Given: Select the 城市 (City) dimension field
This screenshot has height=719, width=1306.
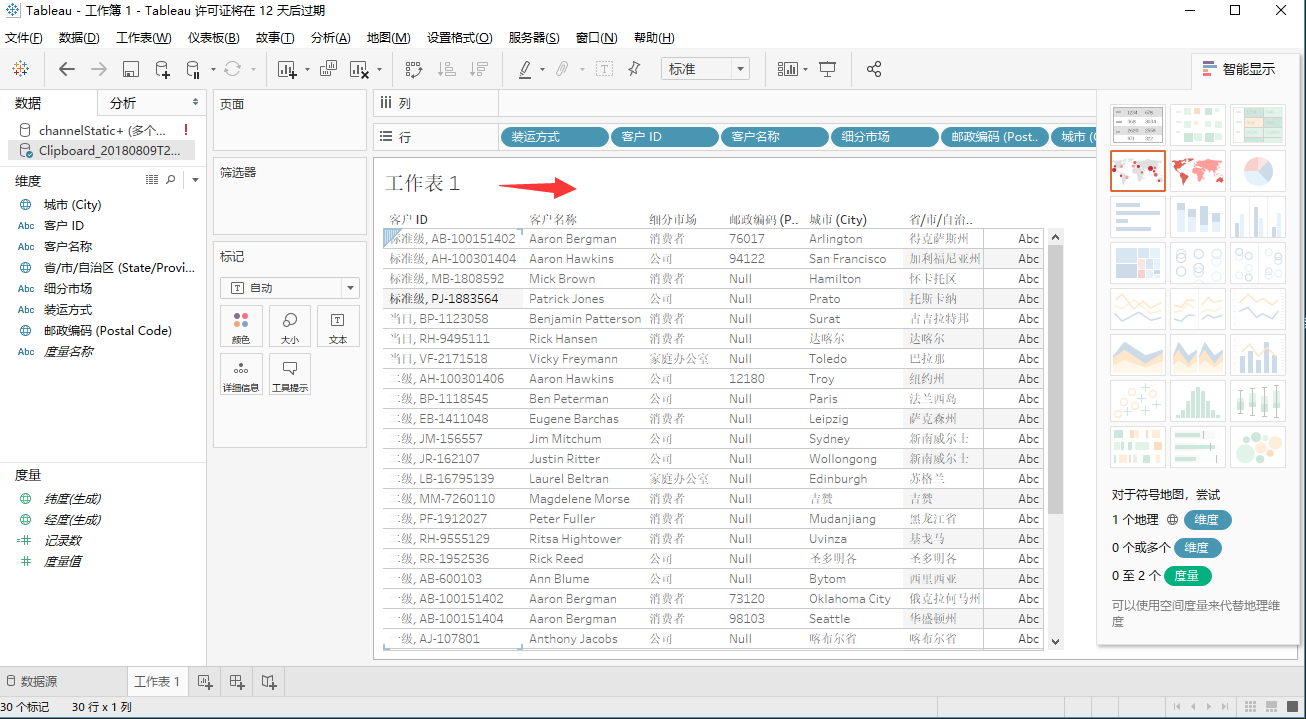Looking at the screenshot, I should 72,204.
